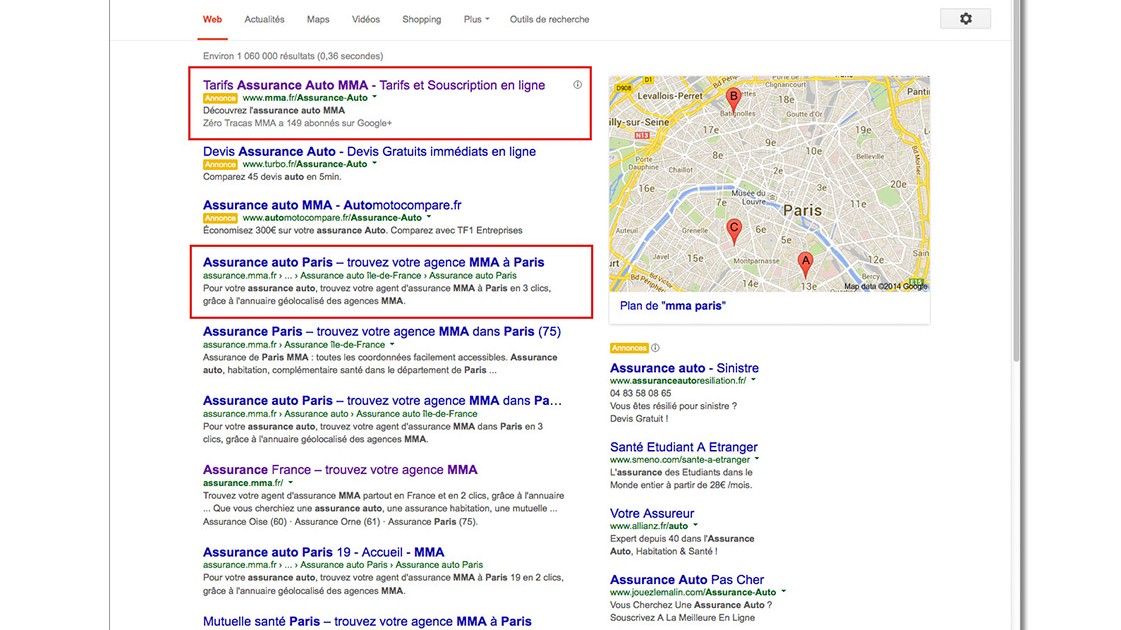1121x630 pixels.
Task: Expand arrow next to assurance.mma.fr/ URL
Action: tap(290, 483)
